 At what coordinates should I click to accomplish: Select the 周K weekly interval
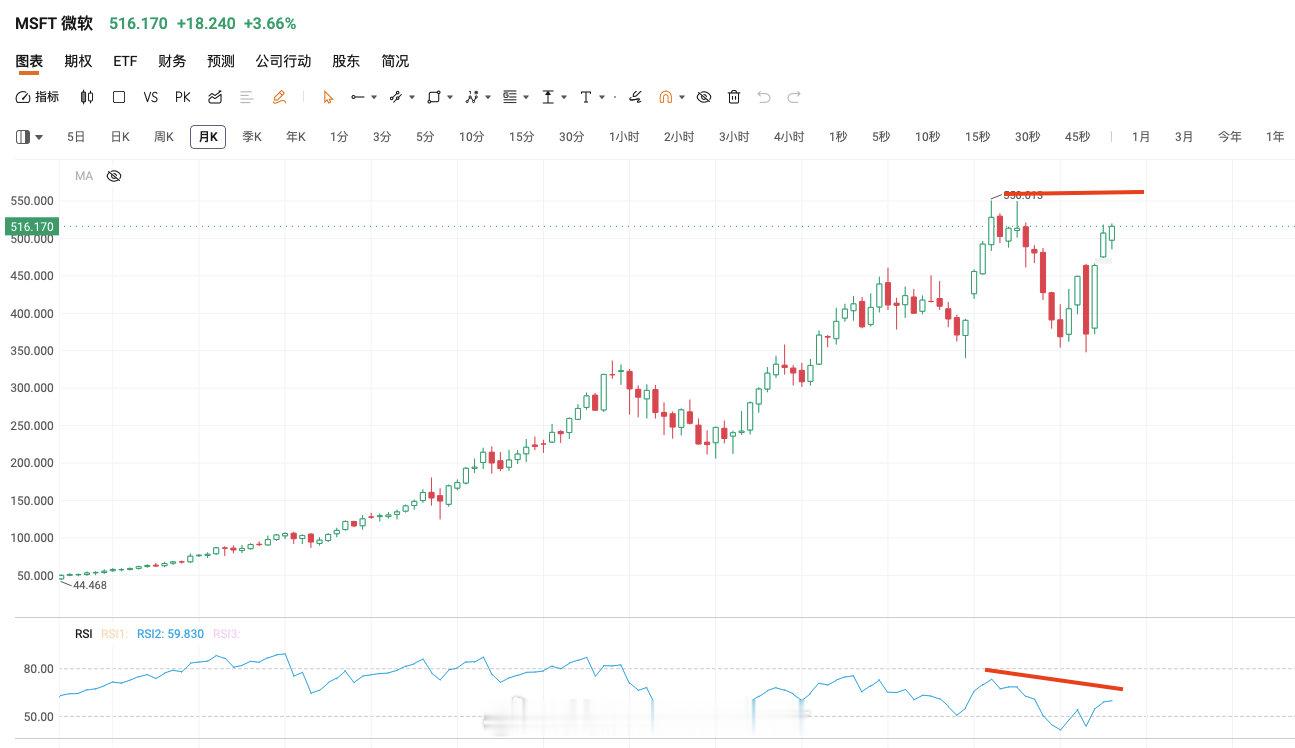point(164,137)
